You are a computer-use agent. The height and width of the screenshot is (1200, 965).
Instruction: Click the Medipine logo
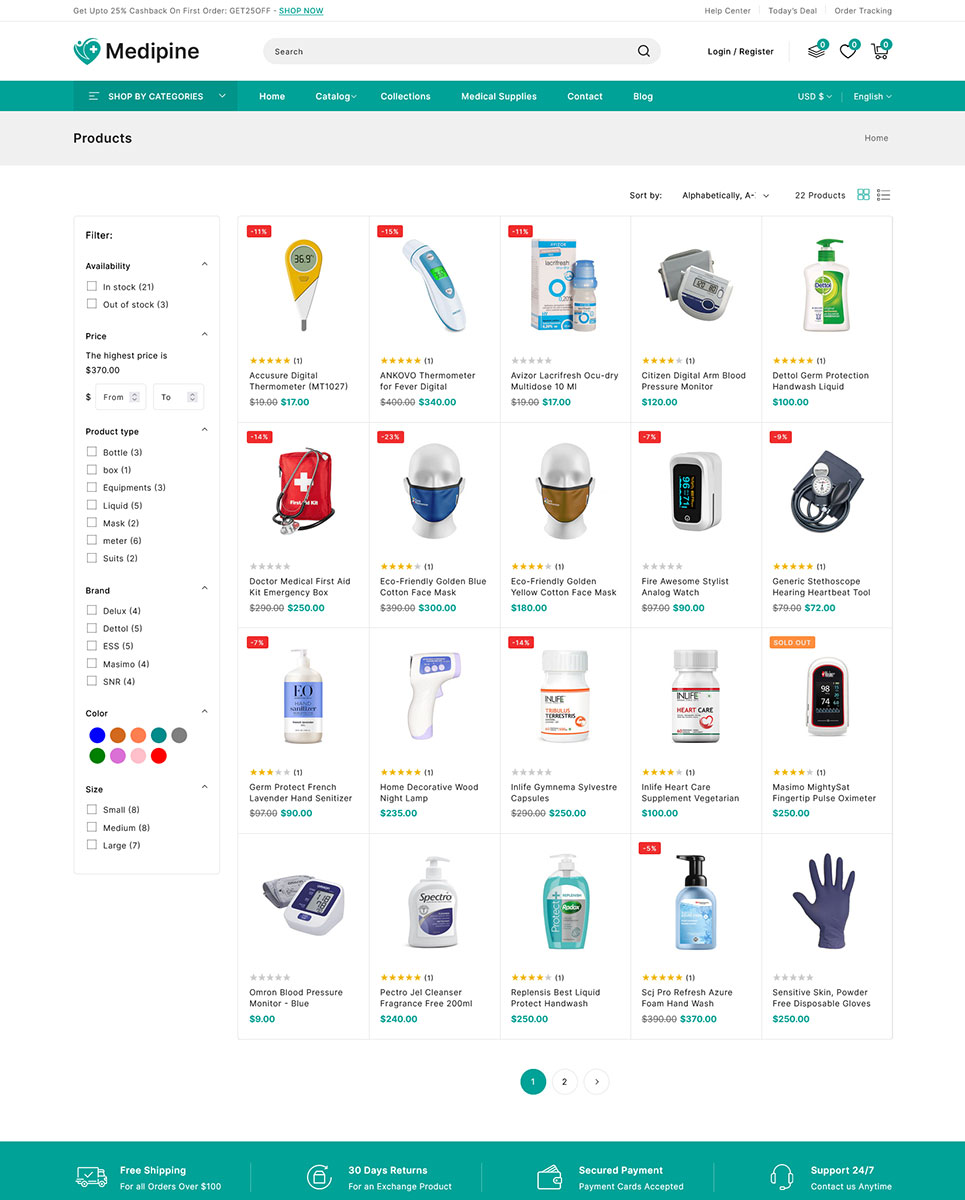(x=136, y=51)
